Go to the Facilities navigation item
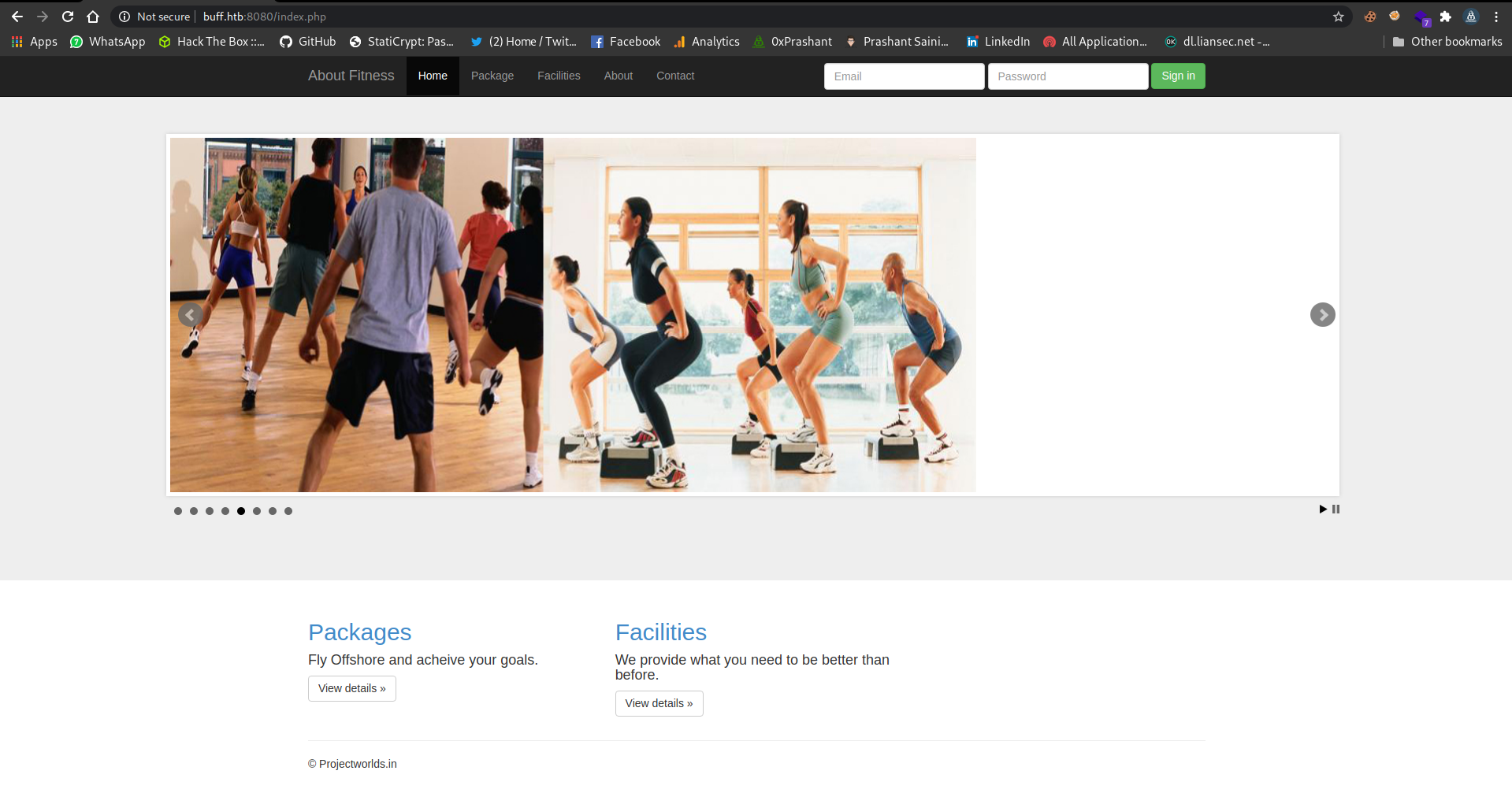 [559, 76]
